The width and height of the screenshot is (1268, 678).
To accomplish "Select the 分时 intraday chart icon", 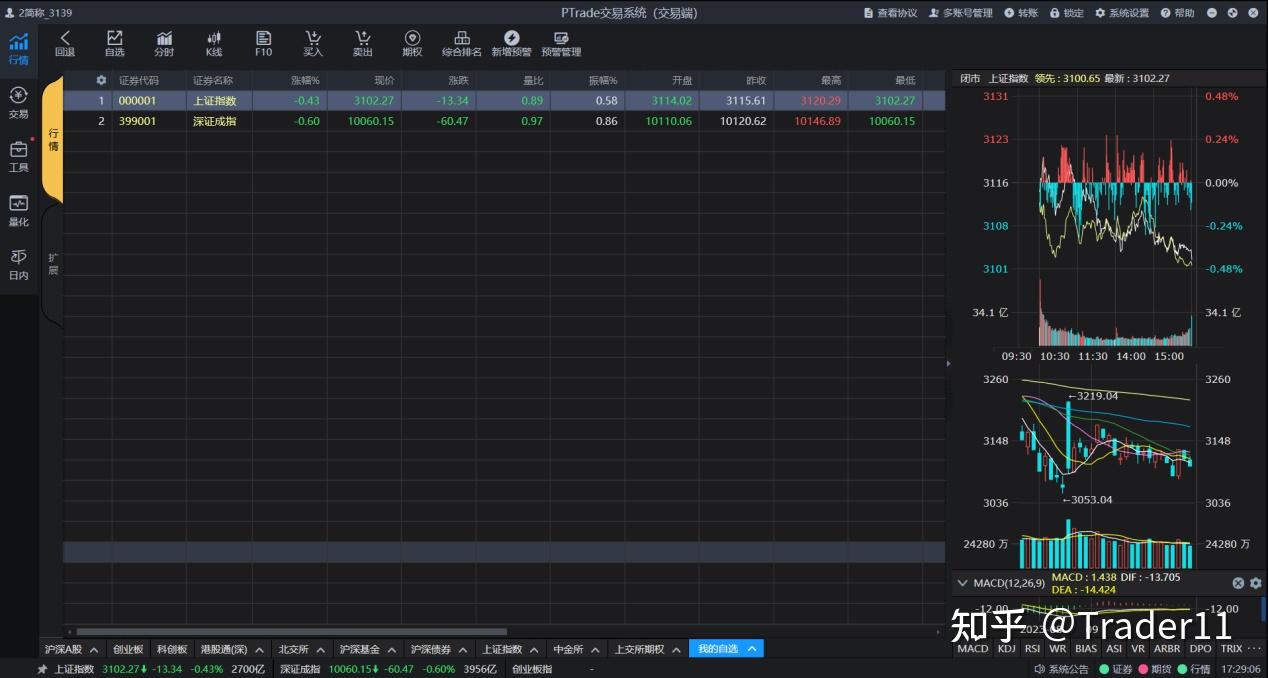I will click(x=164, y=43).
